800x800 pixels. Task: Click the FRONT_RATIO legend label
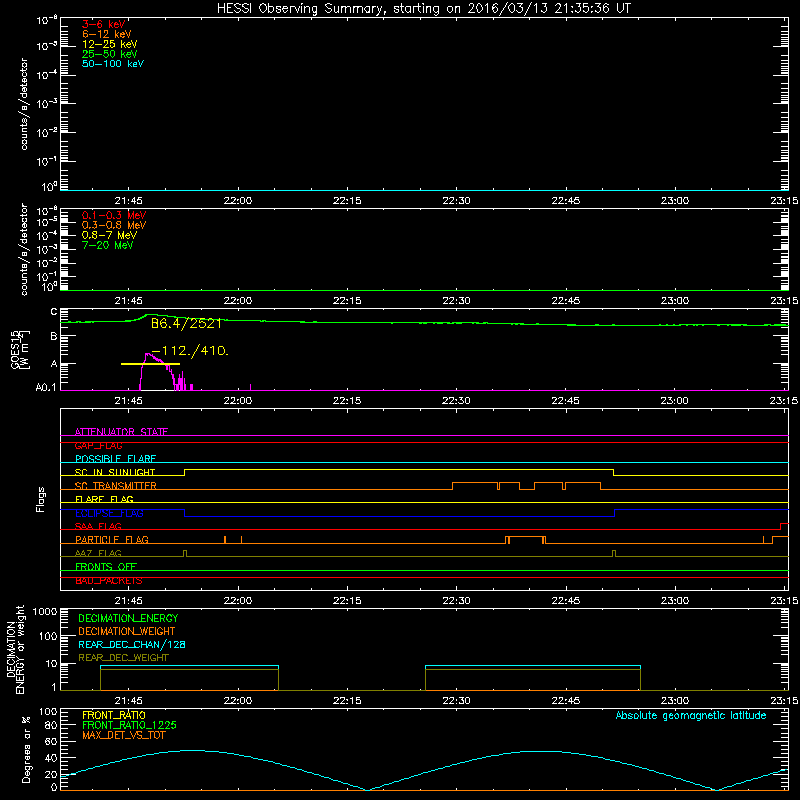click(113, 715)
